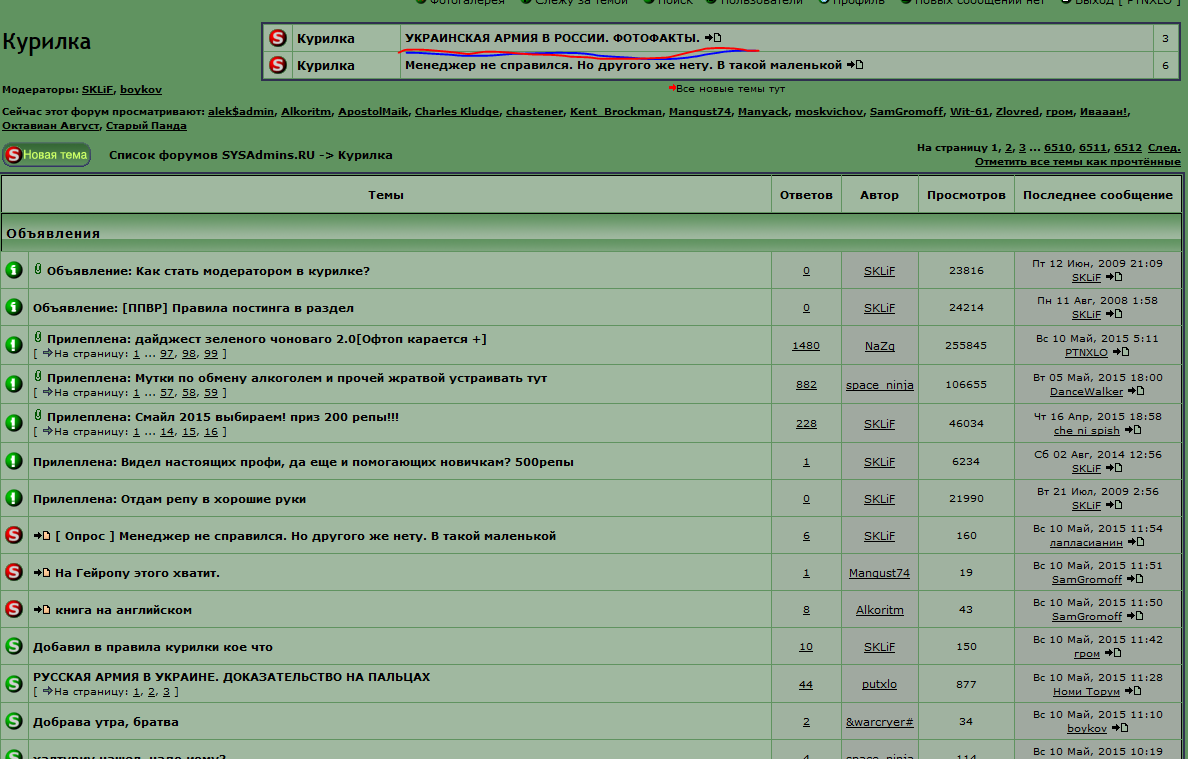The width and height of the screenshot is (1188, 759).
Task: Click paperclip icon on дайджест зеленого чоноваго topic
Action: [x=38, y=337]
